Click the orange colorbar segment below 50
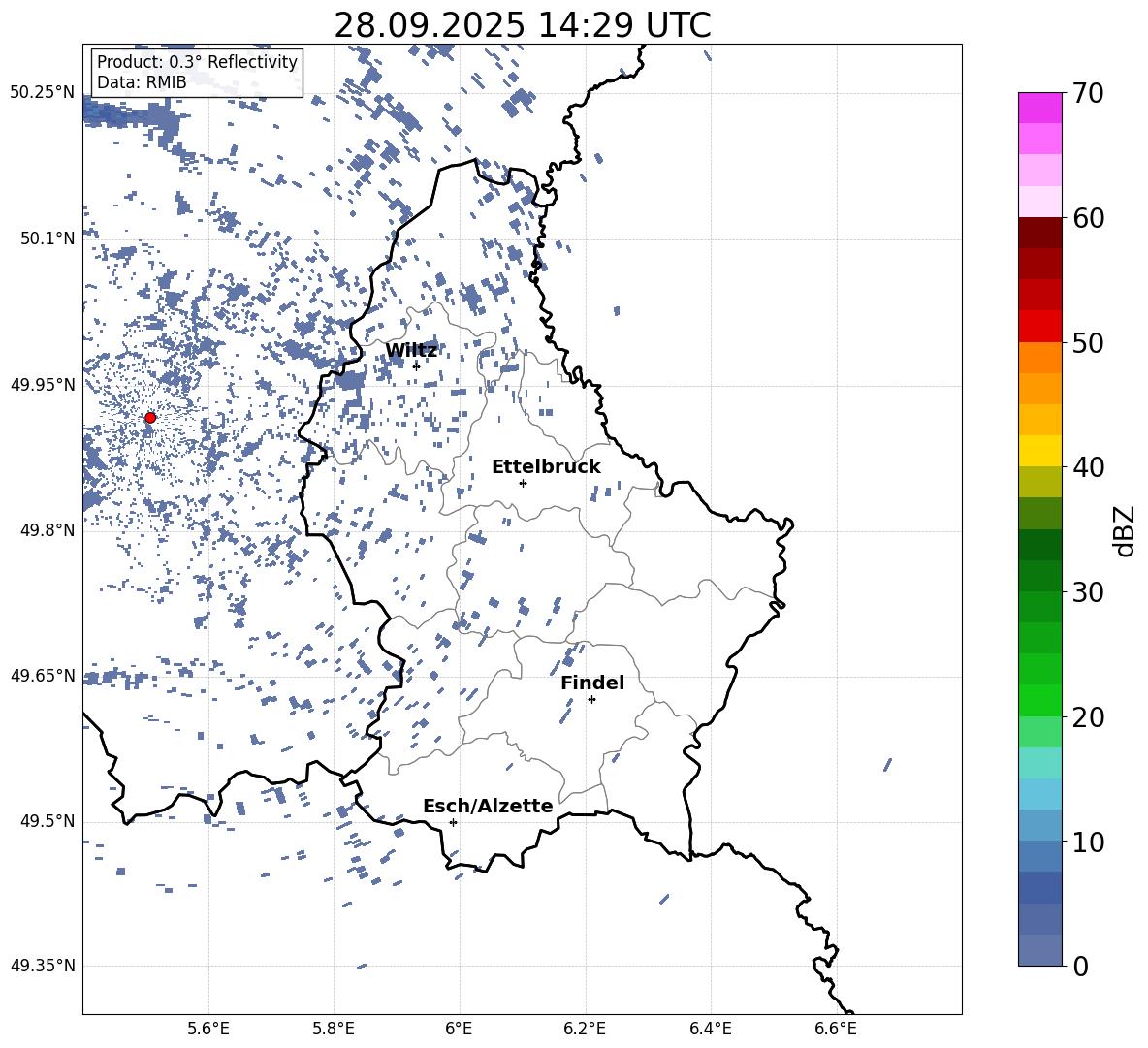The height and width of the screenshot is (1048, 1148). pyautogui.click(x=1040, y=358)
